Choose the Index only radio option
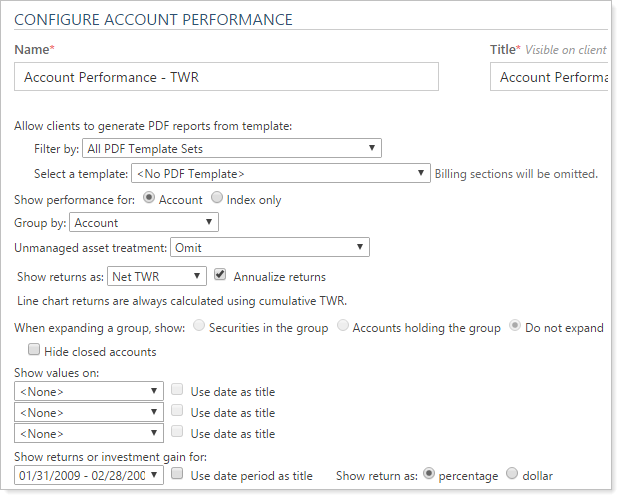621x499 pixels. pyautogui.click(x=216, y=198)
